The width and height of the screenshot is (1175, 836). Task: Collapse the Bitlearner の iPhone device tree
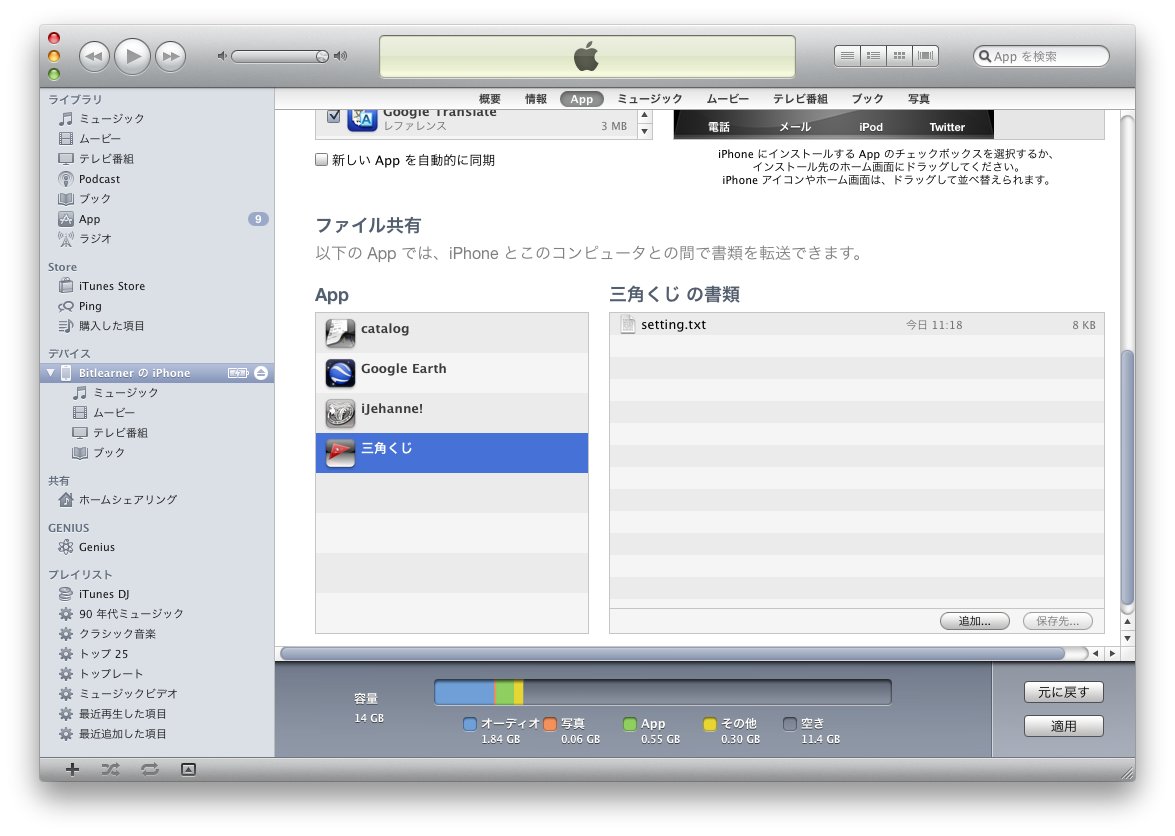[x=50, y=372]
